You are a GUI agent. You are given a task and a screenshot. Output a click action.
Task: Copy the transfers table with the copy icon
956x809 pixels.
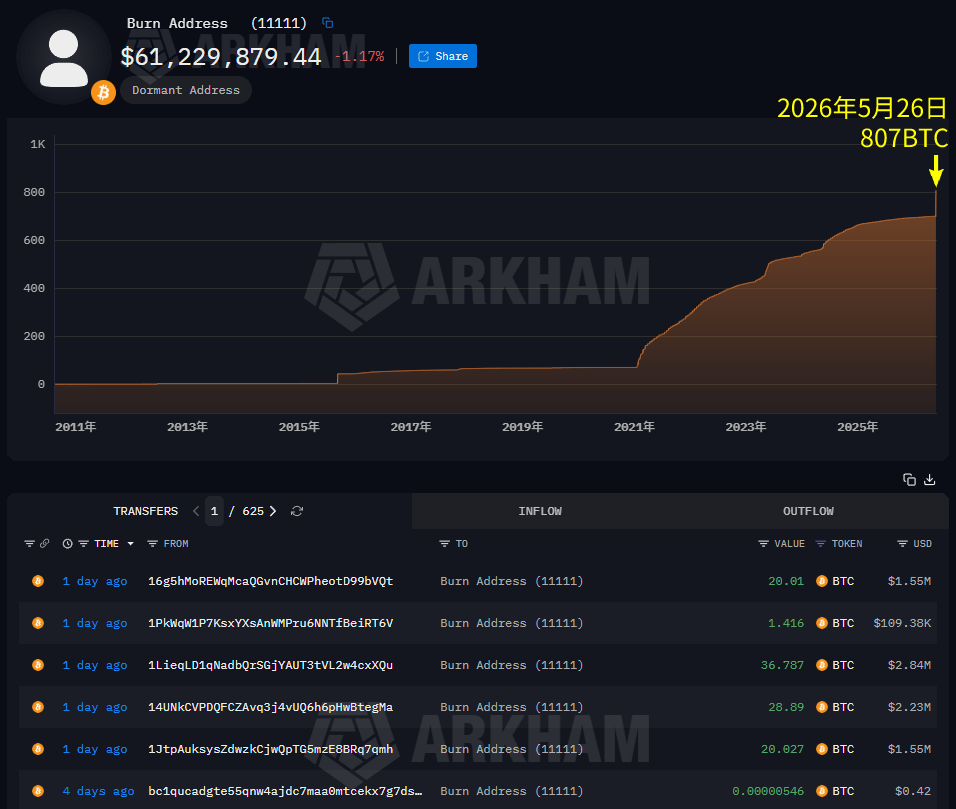[909, 480]
